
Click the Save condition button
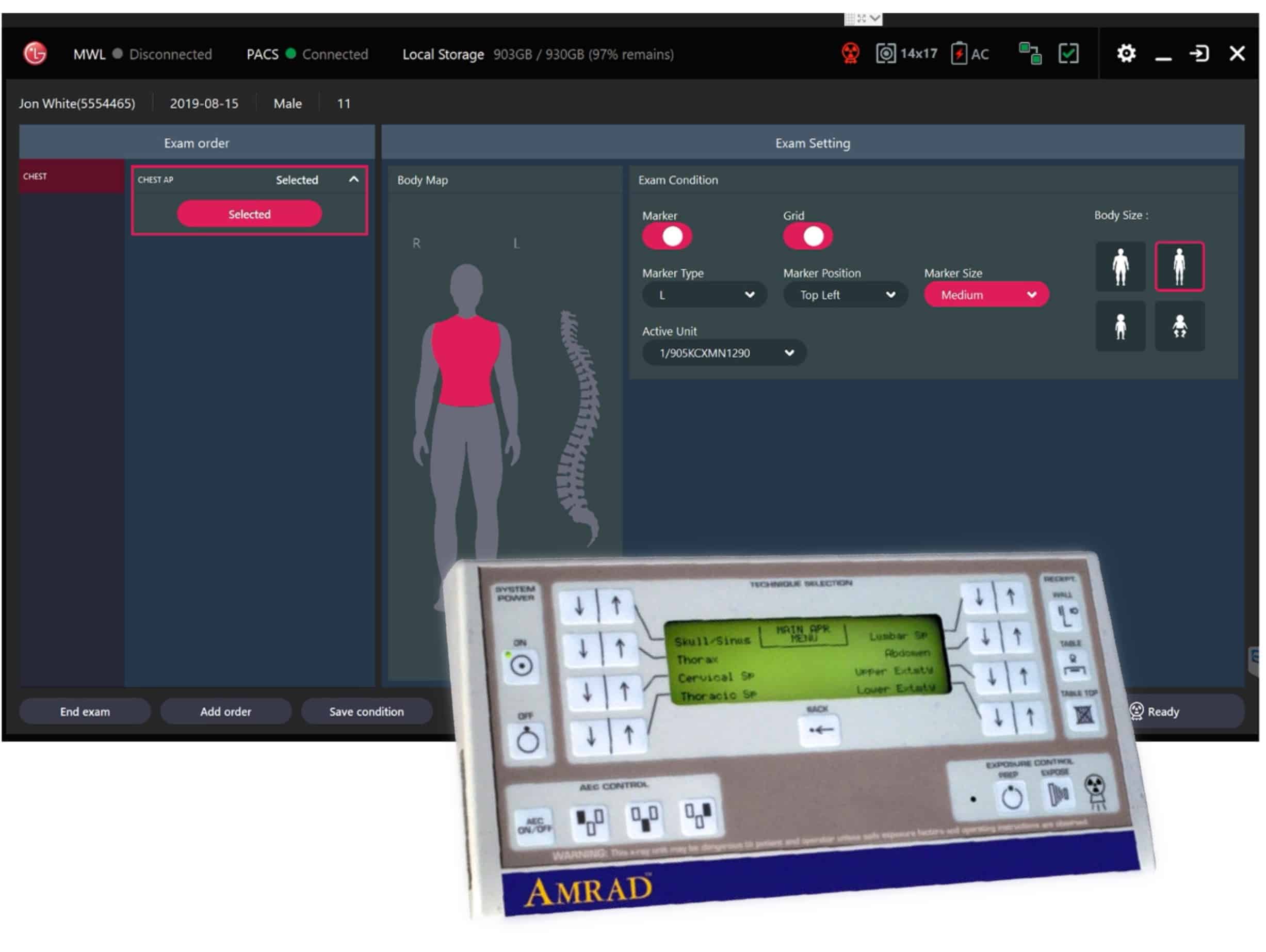366,712
